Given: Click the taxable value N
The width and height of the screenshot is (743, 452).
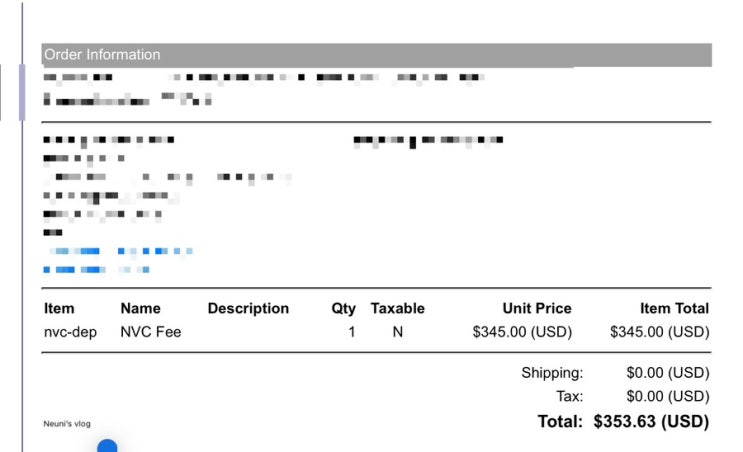Looking at the screenshot, I should tap(397, 332).
